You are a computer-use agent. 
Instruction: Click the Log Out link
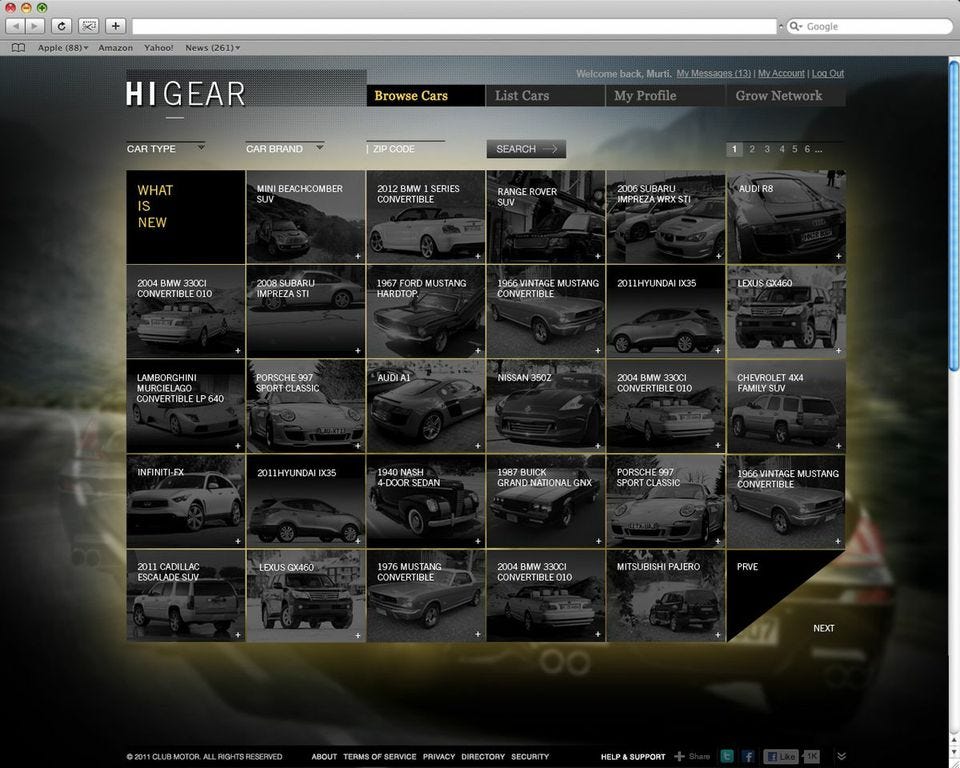click(x=828, y=73)
